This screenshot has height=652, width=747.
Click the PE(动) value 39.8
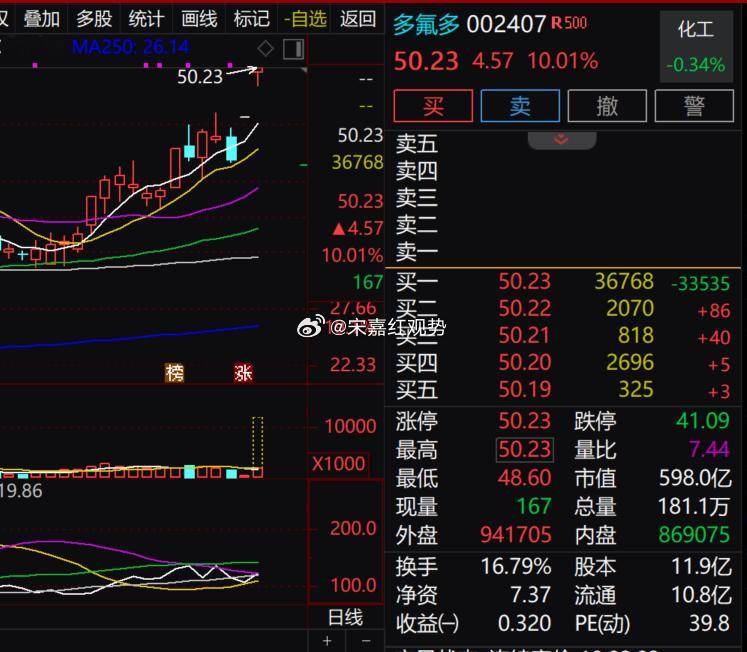[x=709, y=623]
